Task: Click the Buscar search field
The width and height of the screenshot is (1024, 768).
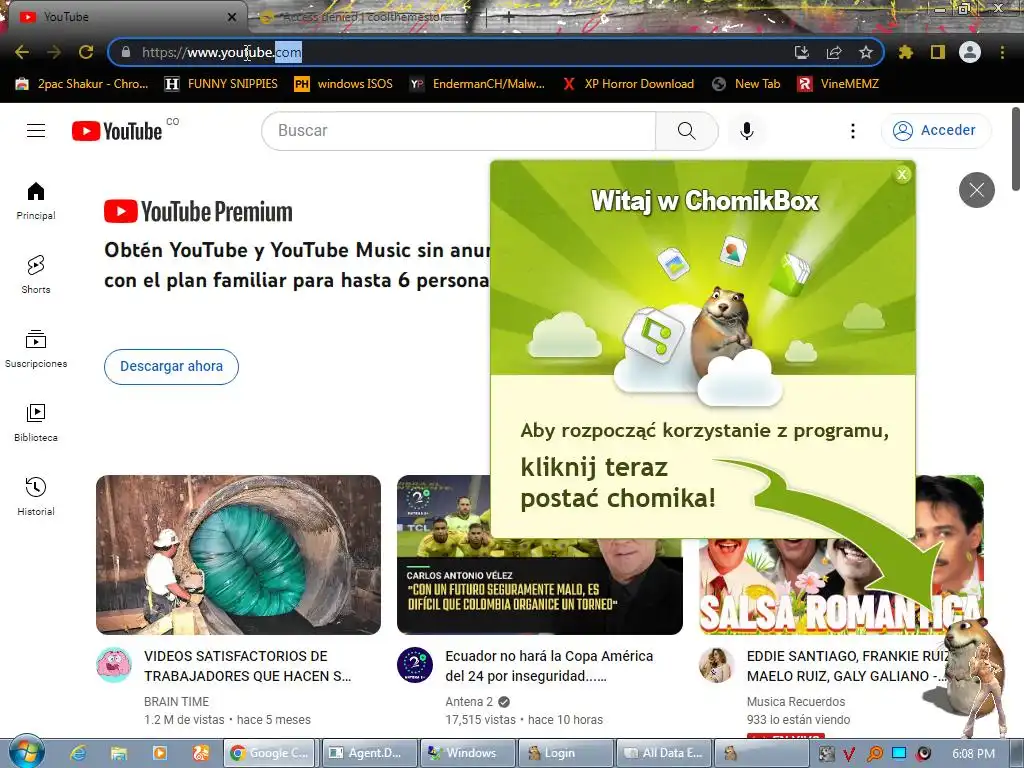Action: [x=459, y=131]
